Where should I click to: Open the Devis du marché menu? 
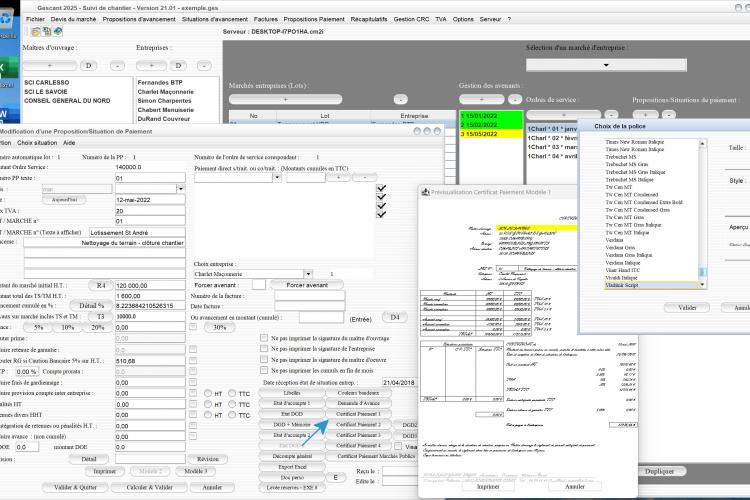(73, 19)
